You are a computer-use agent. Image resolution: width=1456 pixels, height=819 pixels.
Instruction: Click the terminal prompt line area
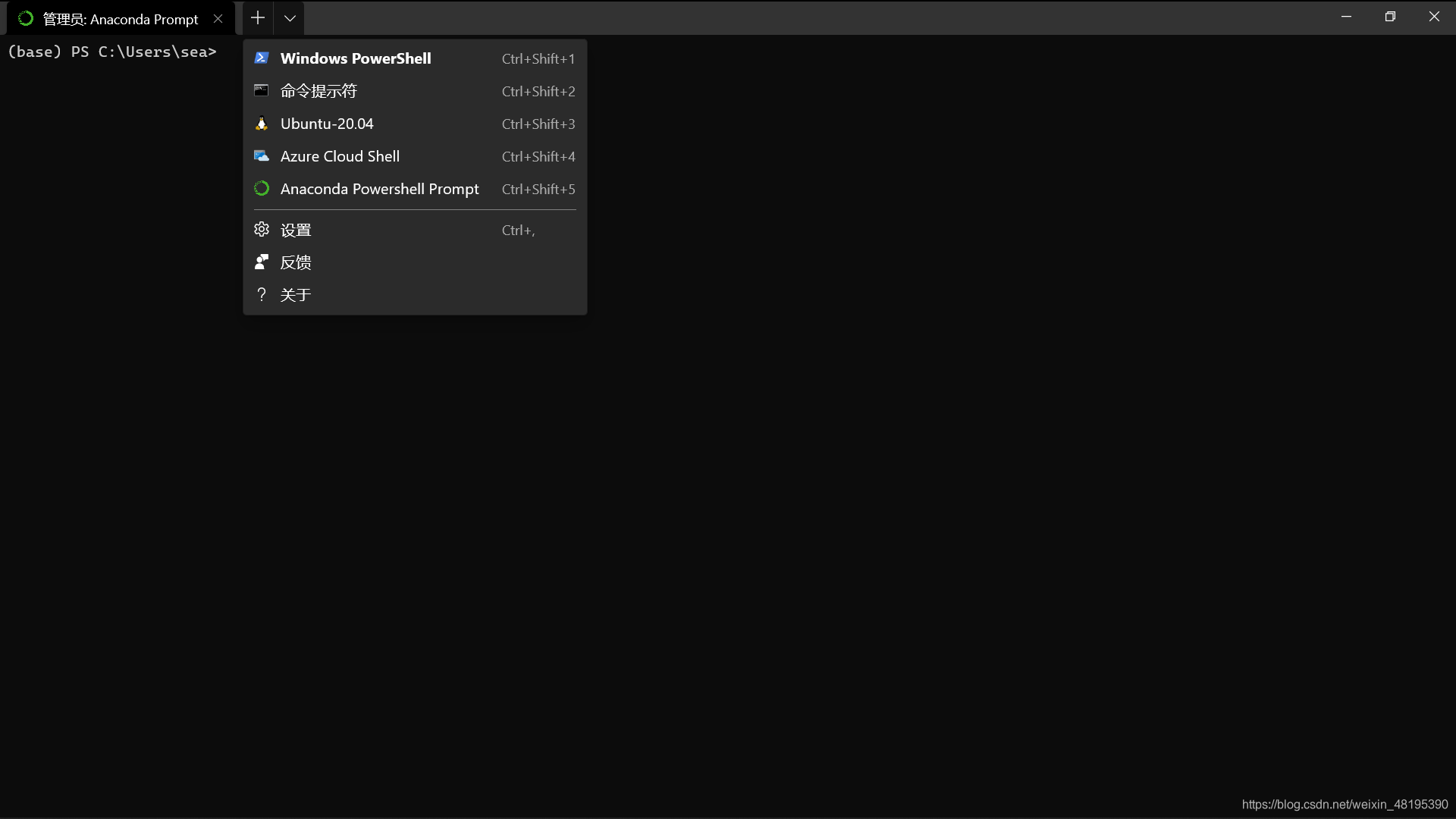coord(112,52)
